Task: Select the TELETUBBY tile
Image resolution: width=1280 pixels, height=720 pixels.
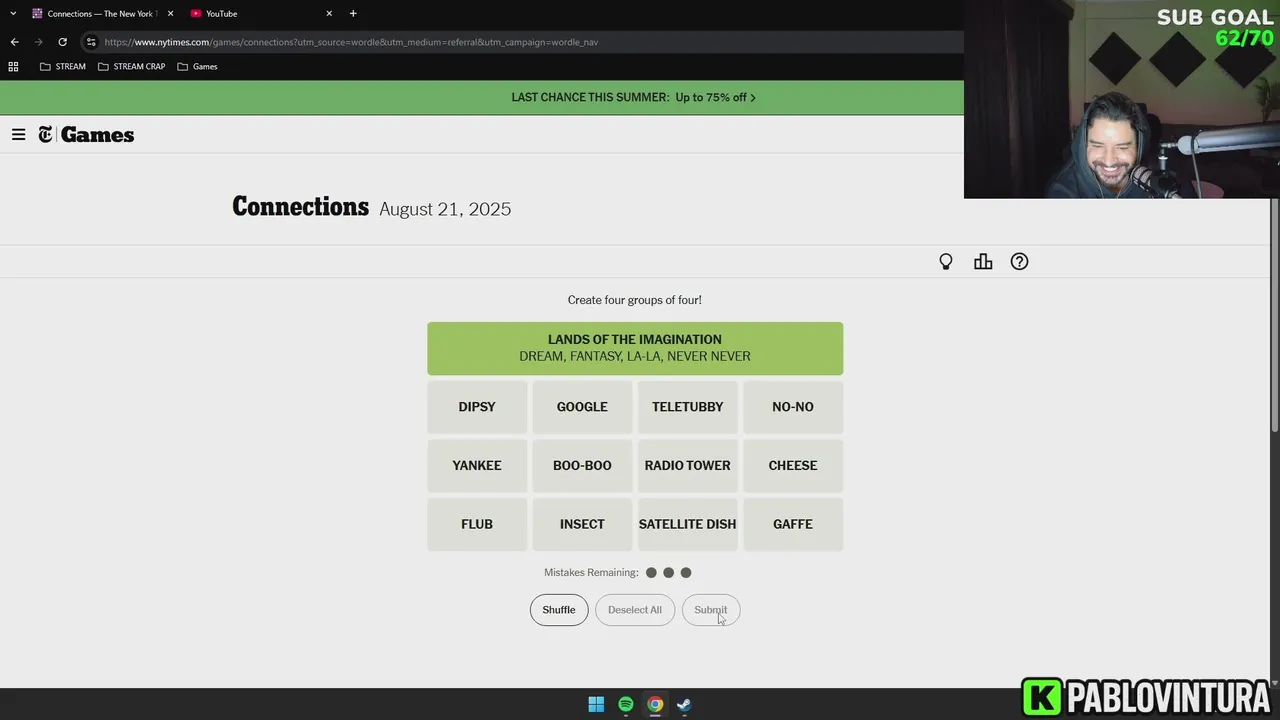Action: click(x=688, y=407)
